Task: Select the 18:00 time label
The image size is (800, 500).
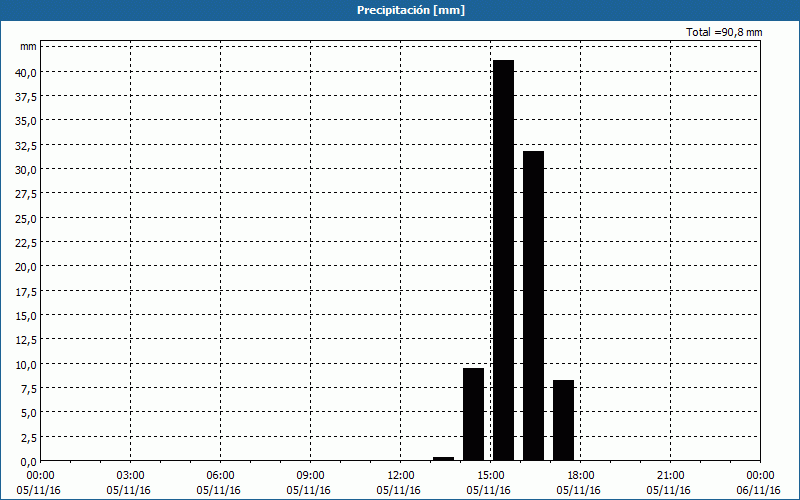Action: click(580, 476)
